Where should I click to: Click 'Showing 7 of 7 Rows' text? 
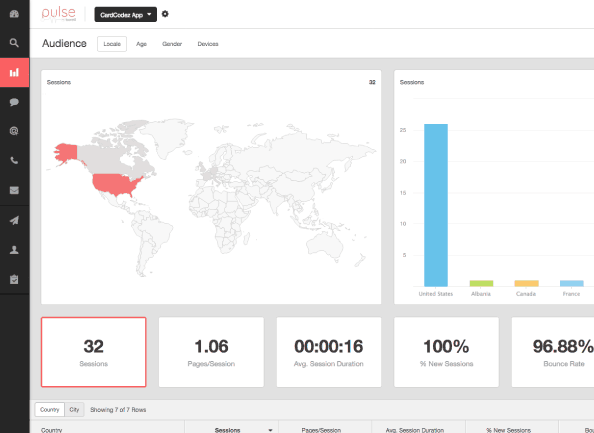click(118, 410)
